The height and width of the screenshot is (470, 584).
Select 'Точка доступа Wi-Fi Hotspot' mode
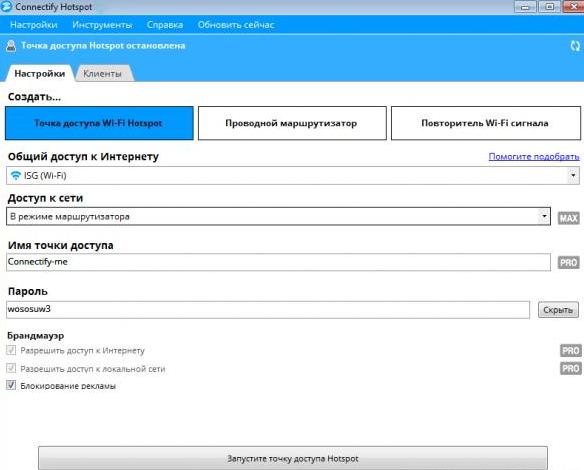(x=99, y=123)
